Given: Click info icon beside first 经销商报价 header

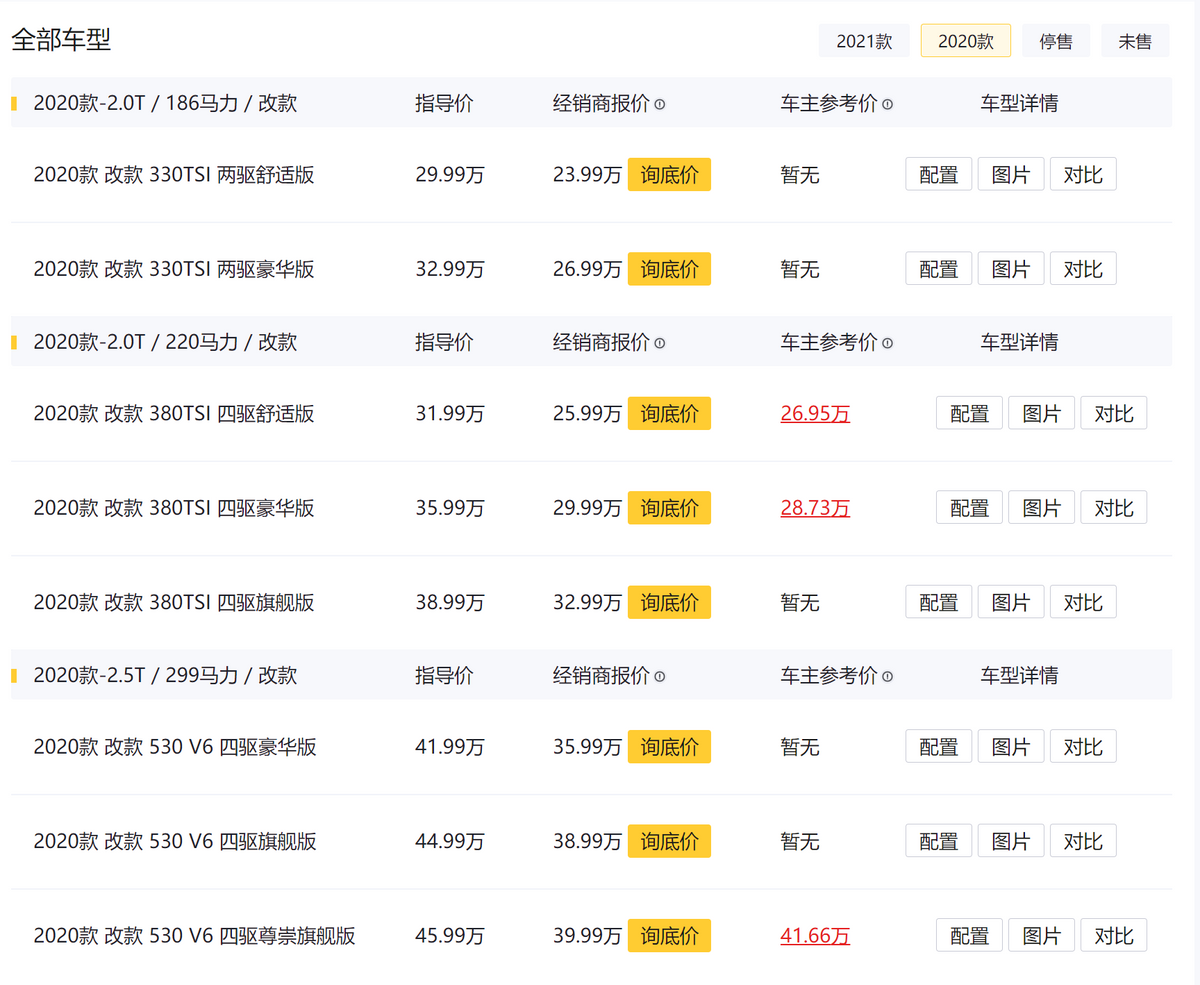Looking at the screenshot, I should coord(660,104).
